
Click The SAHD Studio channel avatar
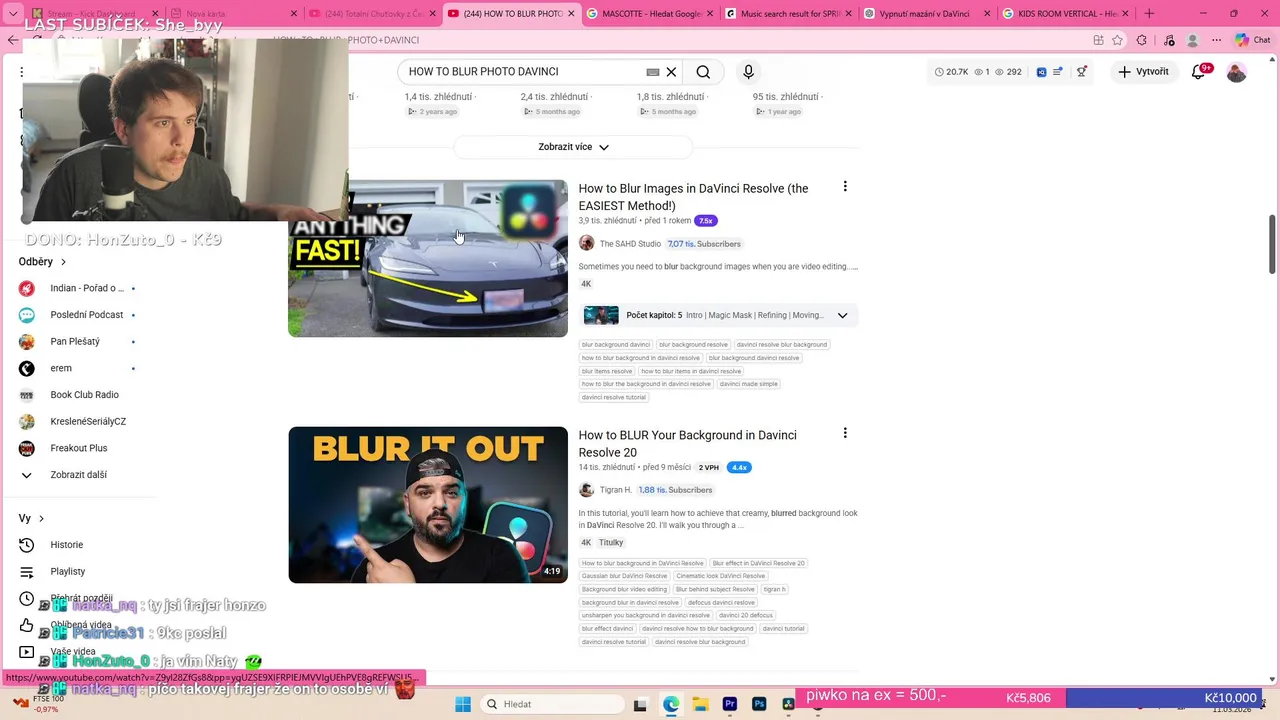[x=587, y=243]
